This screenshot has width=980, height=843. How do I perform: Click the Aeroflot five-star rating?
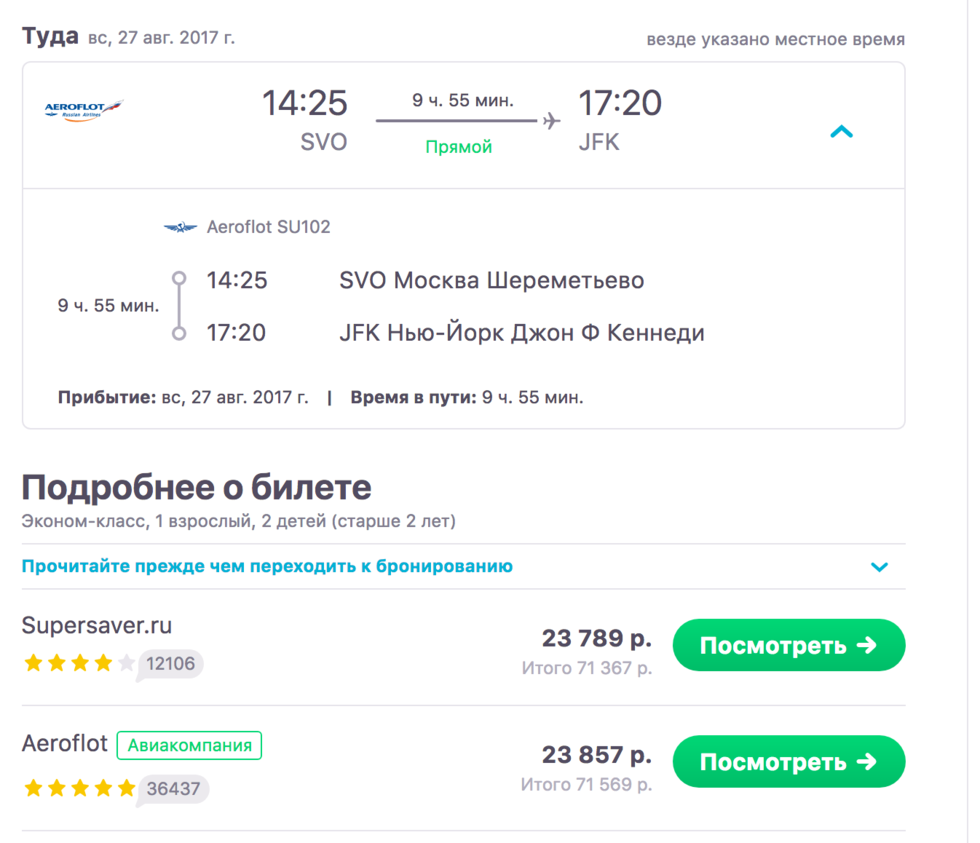79,788
